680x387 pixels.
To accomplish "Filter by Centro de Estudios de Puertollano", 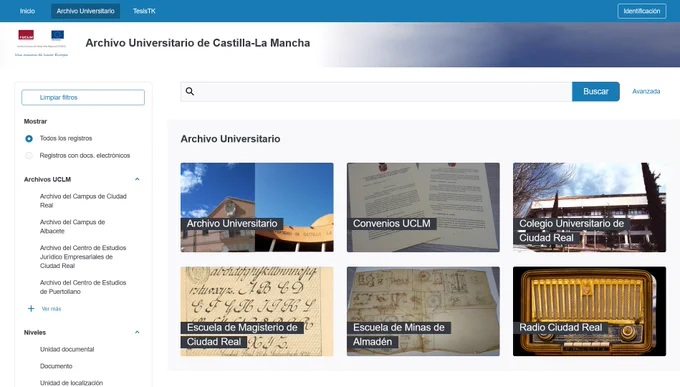I will 83,287.
